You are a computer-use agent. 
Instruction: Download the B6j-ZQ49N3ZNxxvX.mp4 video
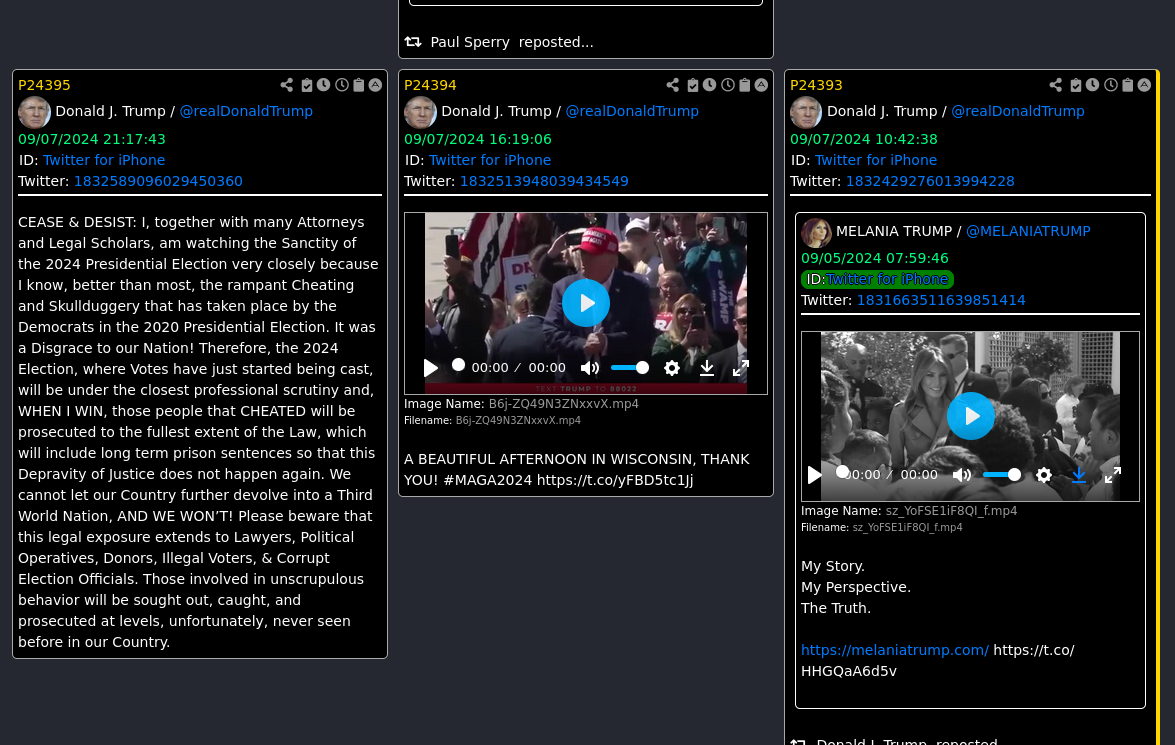[707, 368]
